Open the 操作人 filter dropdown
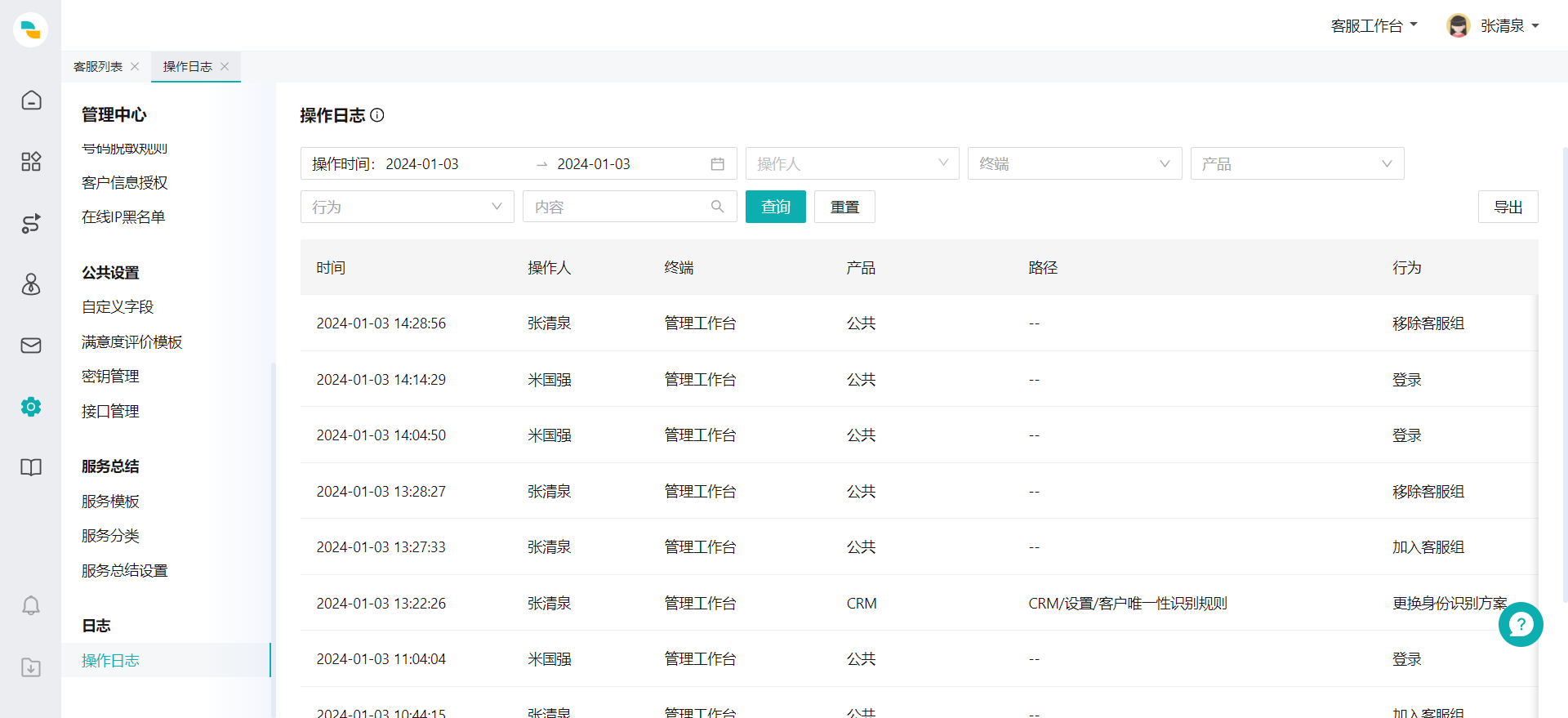1568x718 pixels. click(x=853, y=163)
